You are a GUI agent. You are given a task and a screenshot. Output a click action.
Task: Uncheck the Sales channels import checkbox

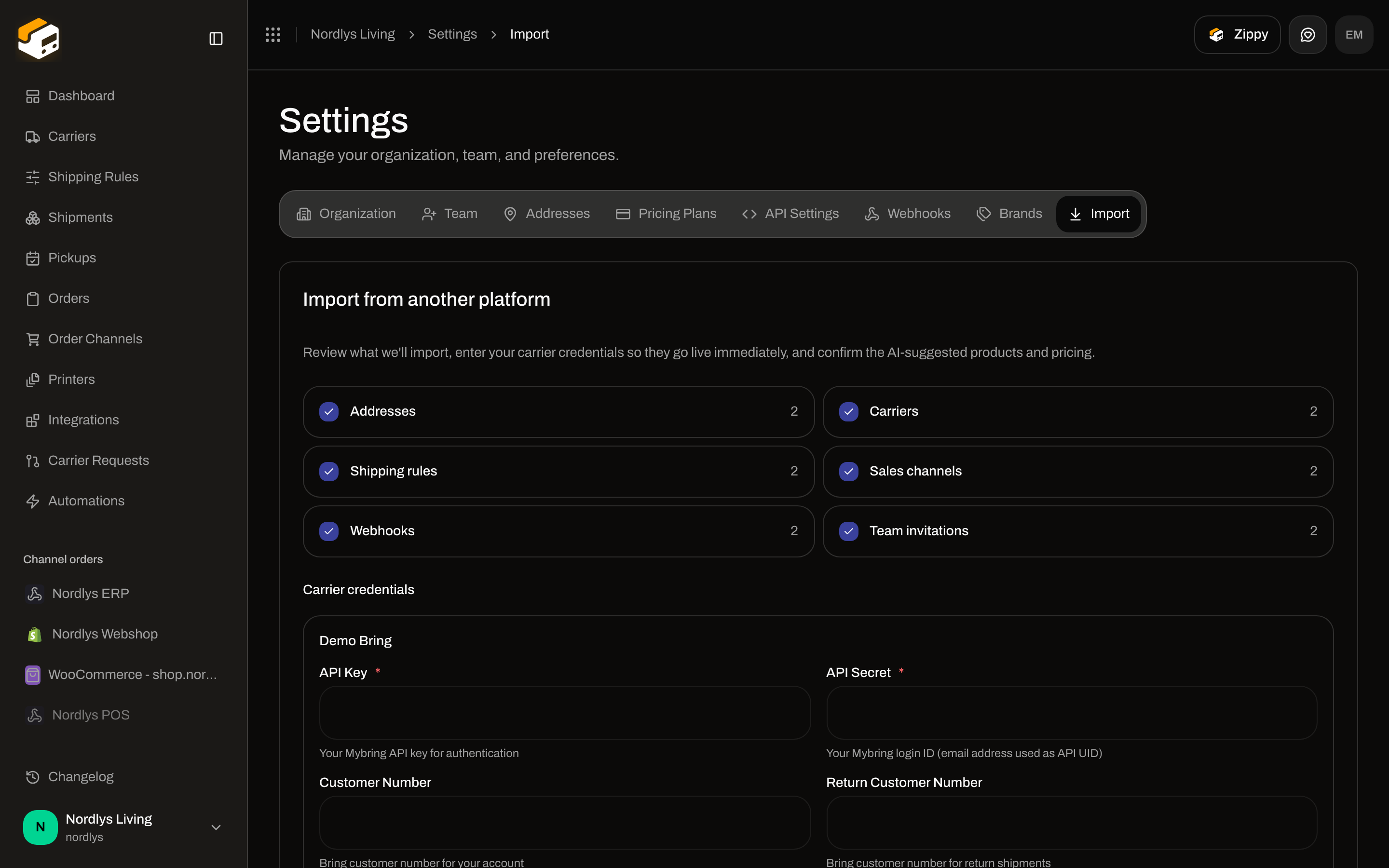coord(848,471)
